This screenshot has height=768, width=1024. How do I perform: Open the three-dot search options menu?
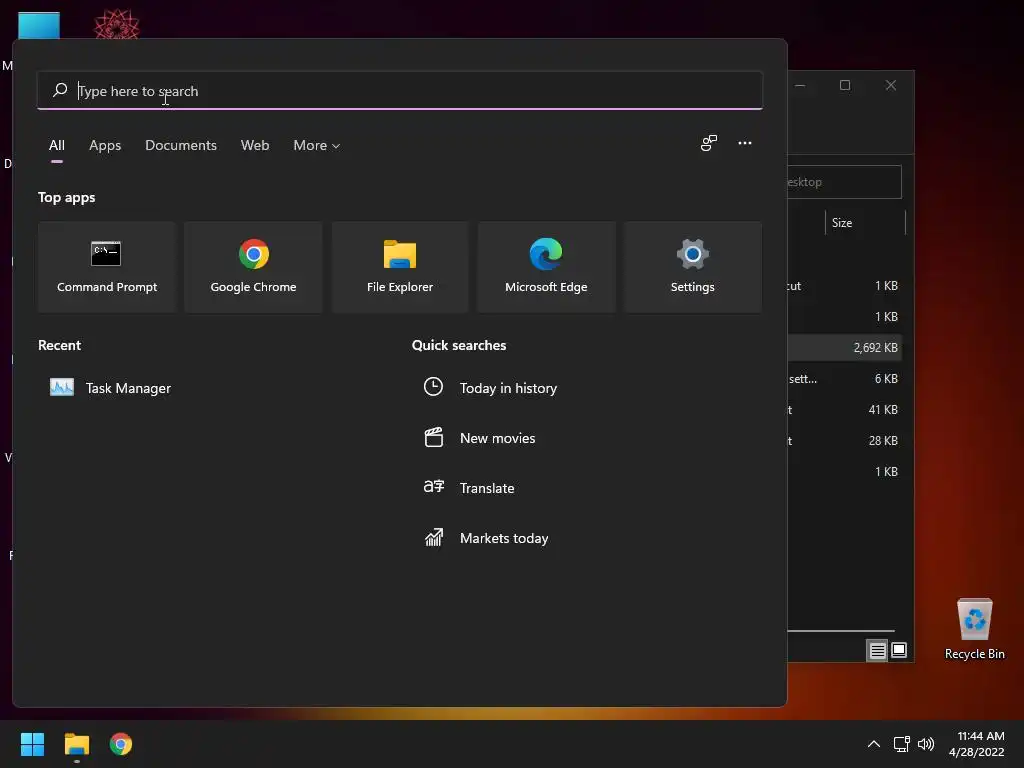(744, 143)
